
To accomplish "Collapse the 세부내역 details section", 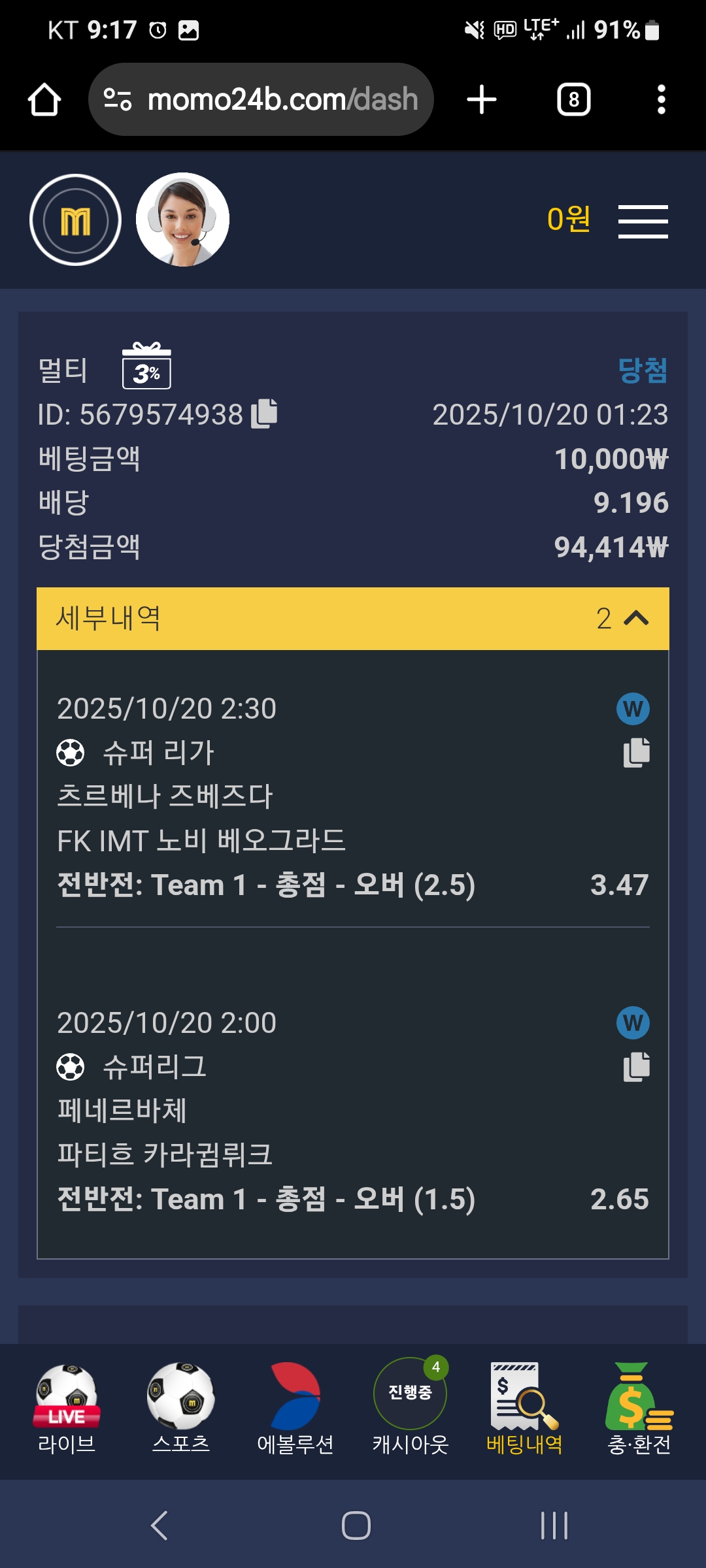I will tap(635, 618).
